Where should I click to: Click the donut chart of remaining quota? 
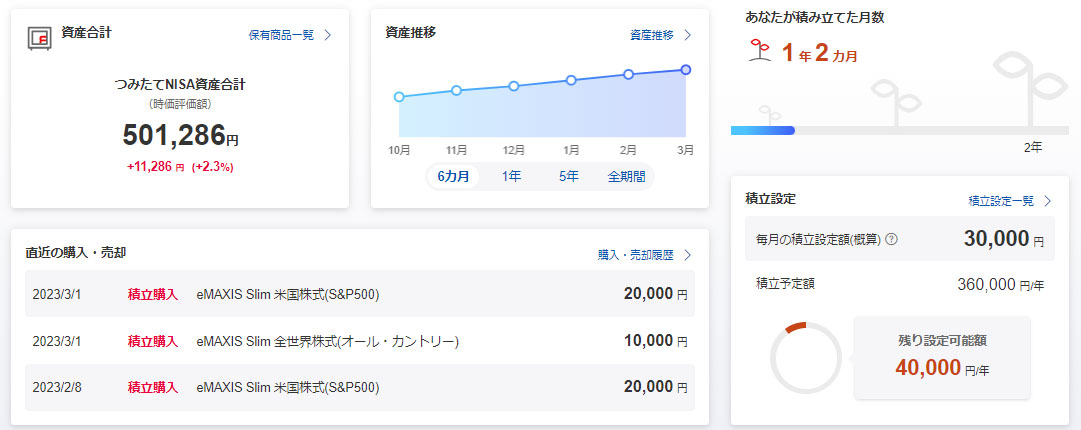805,357
